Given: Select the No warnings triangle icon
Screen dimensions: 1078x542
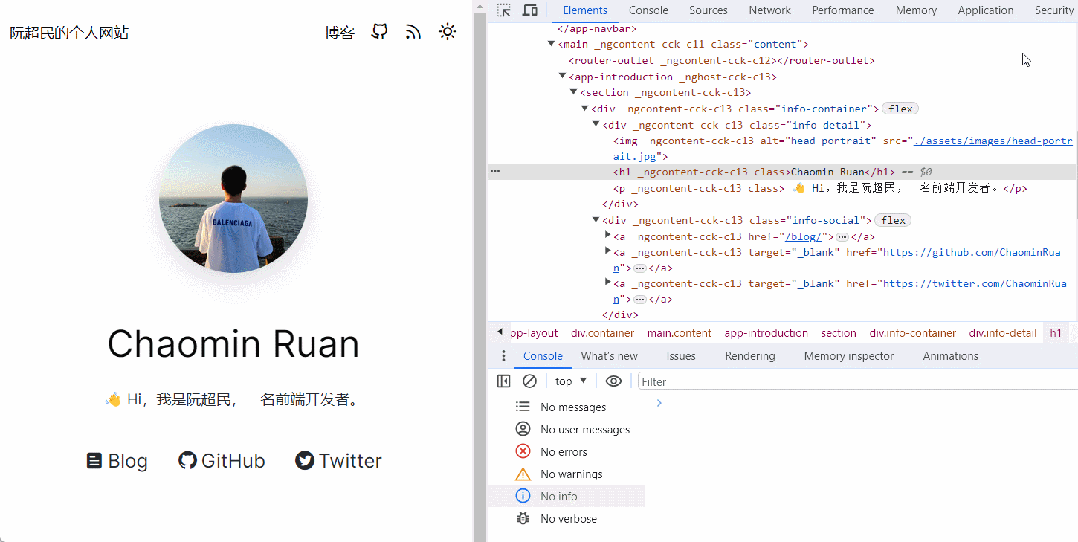Looking at the screenshot, I should click(522, 474).
